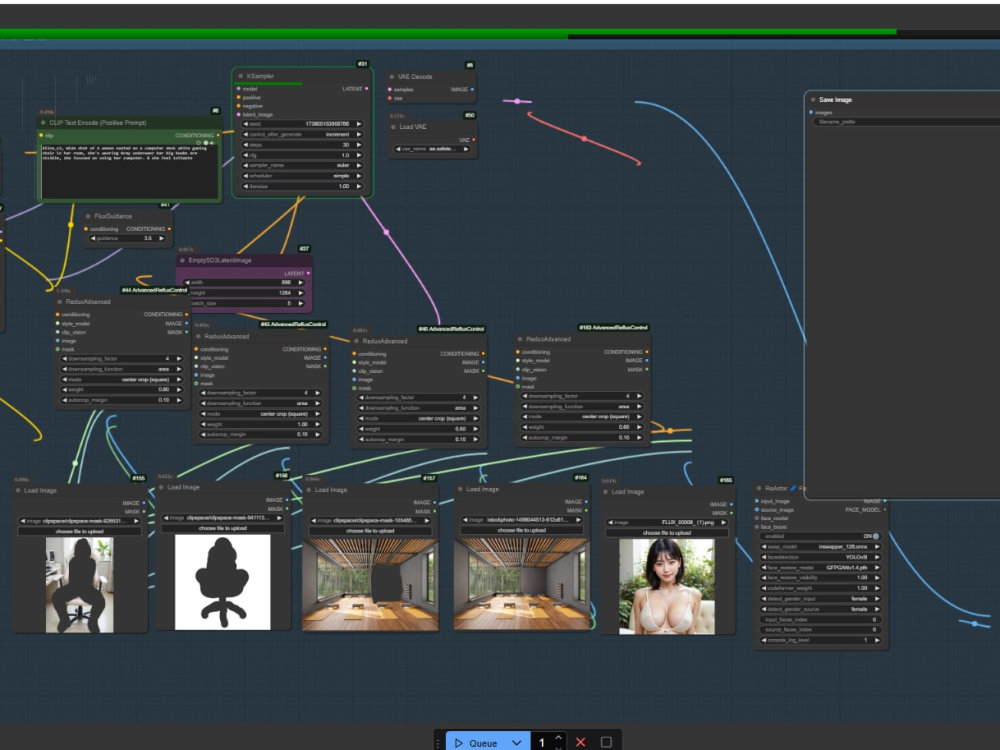Collapse the CLIP Text Encode node dot

(x=43, y=122)
